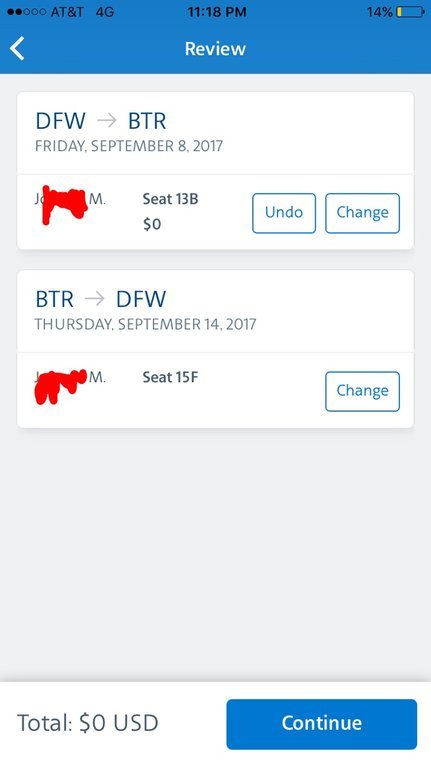
Task: Tap the $0 seat price
Action: [152, 224]
